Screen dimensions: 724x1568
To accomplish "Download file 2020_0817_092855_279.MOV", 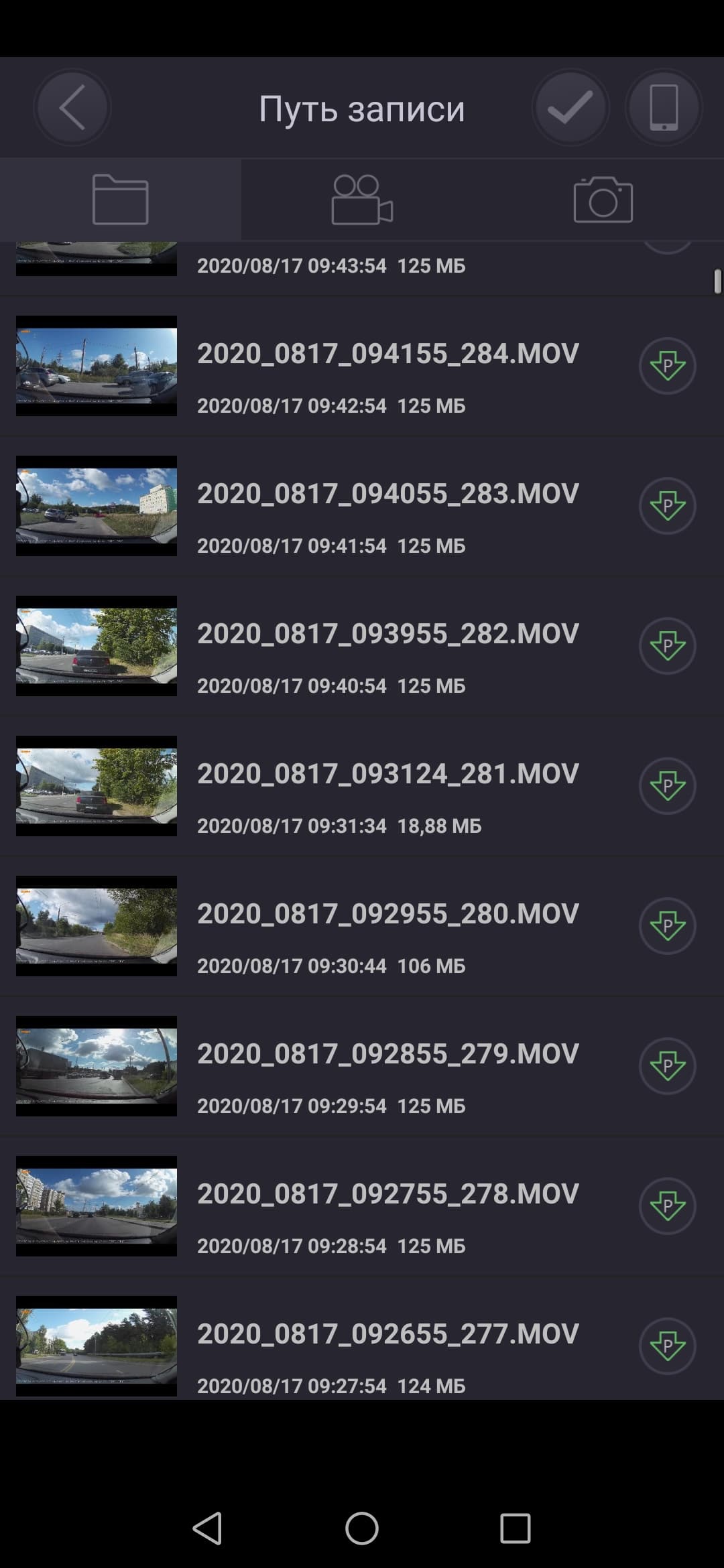I will (667, 1066).
